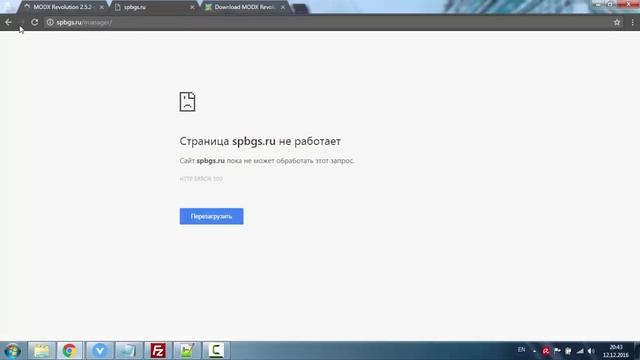This screenshot has width=640, height=360.
Task: Reload page with refresh icon
Action: point(35,22)
